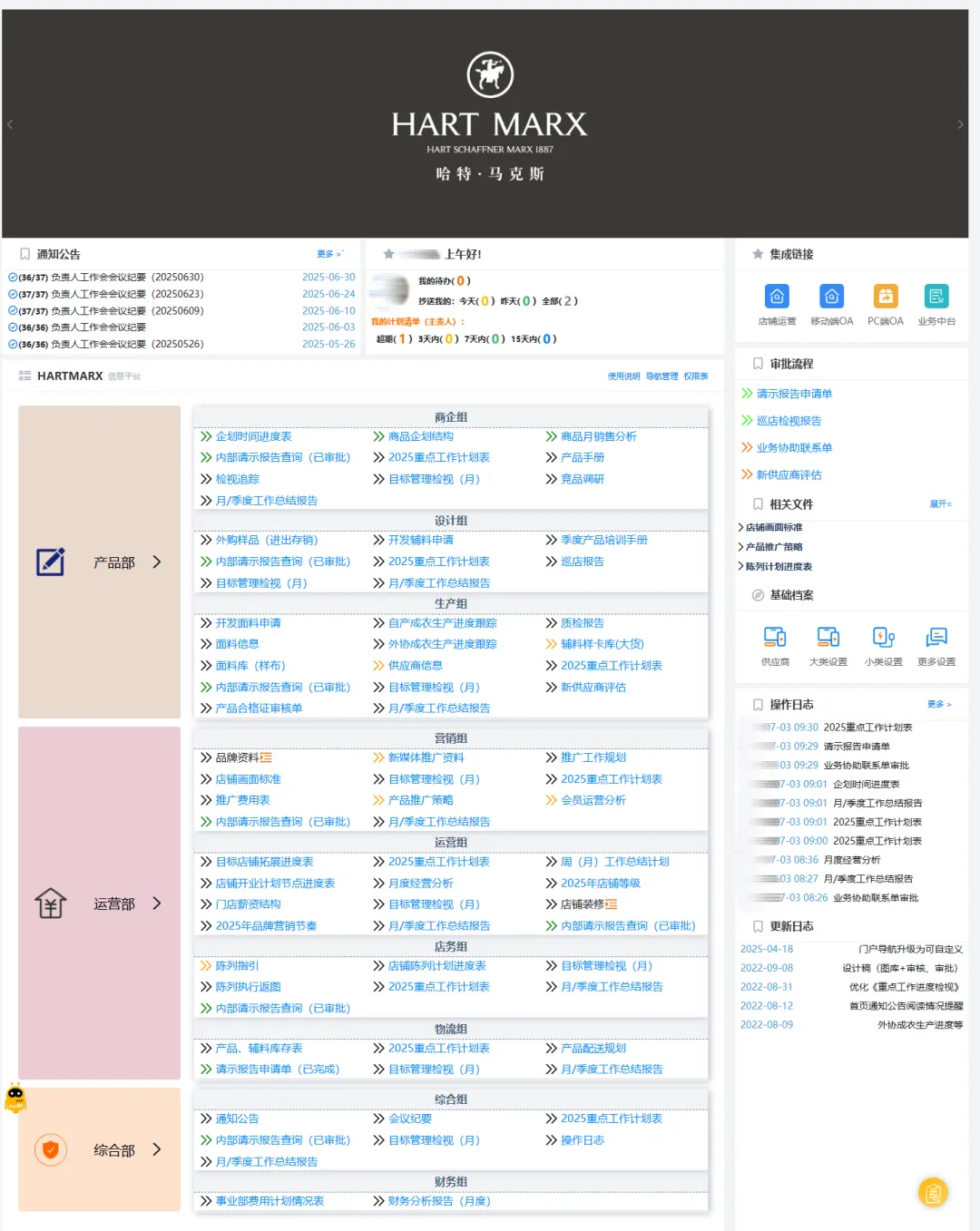Launch the PC端OA icon
The width and height of the screenshot is (980, 1231).
(885, 297)
